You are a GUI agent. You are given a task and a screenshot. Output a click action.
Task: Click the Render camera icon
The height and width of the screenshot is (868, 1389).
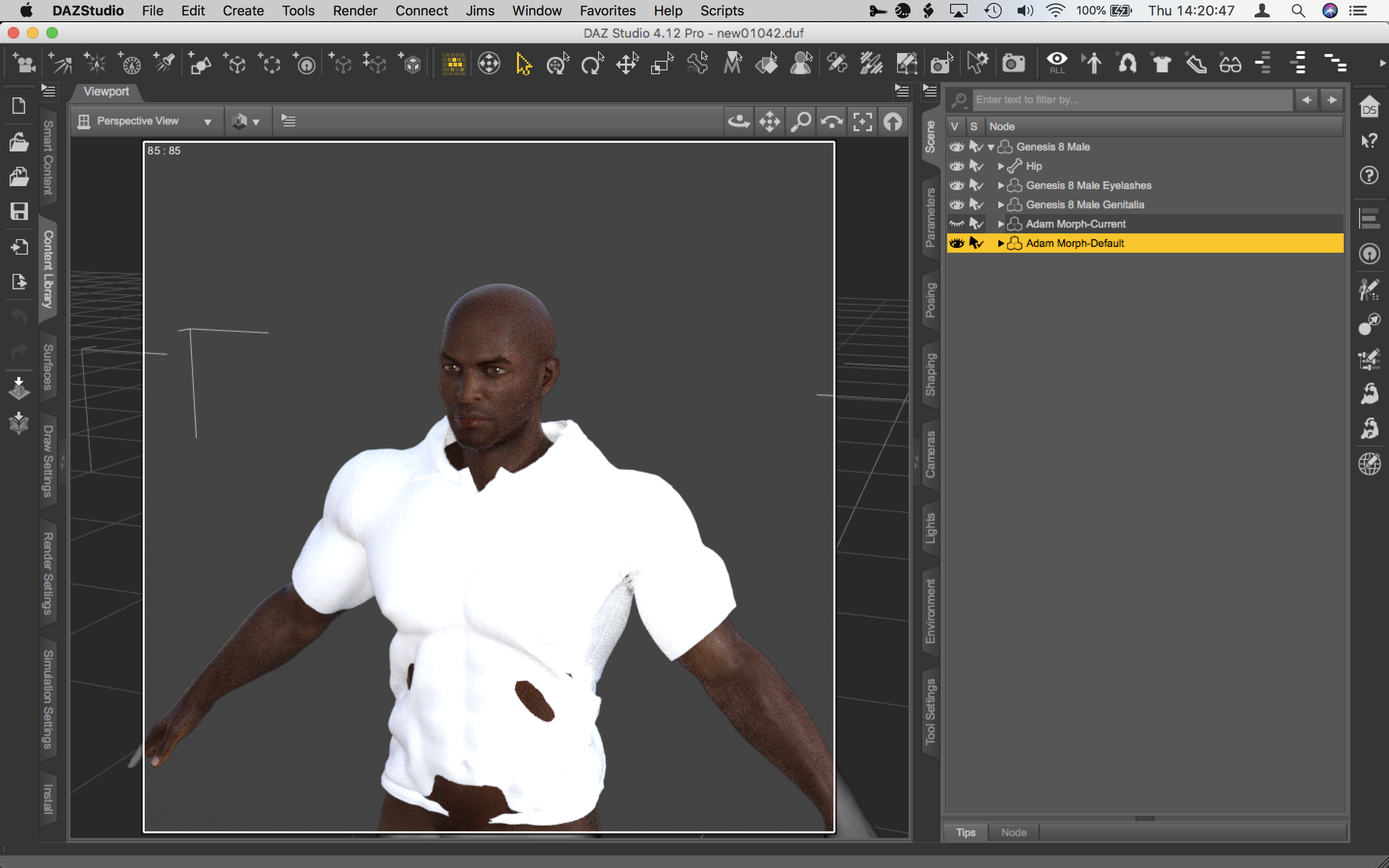coord(1013,63)
